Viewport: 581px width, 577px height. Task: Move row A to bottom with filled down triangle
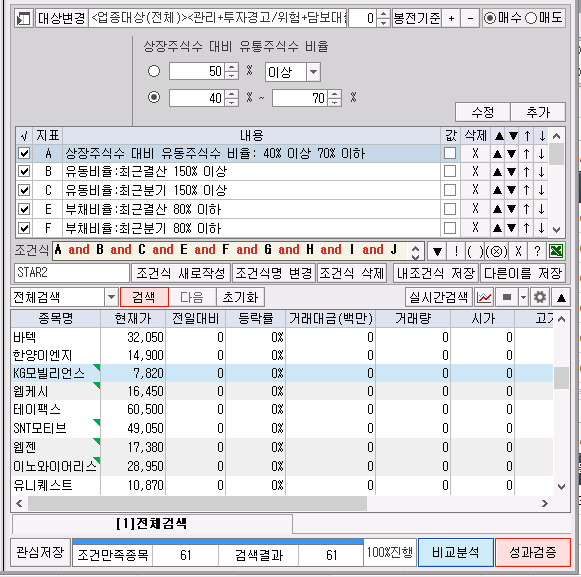[x=512, y=153]
